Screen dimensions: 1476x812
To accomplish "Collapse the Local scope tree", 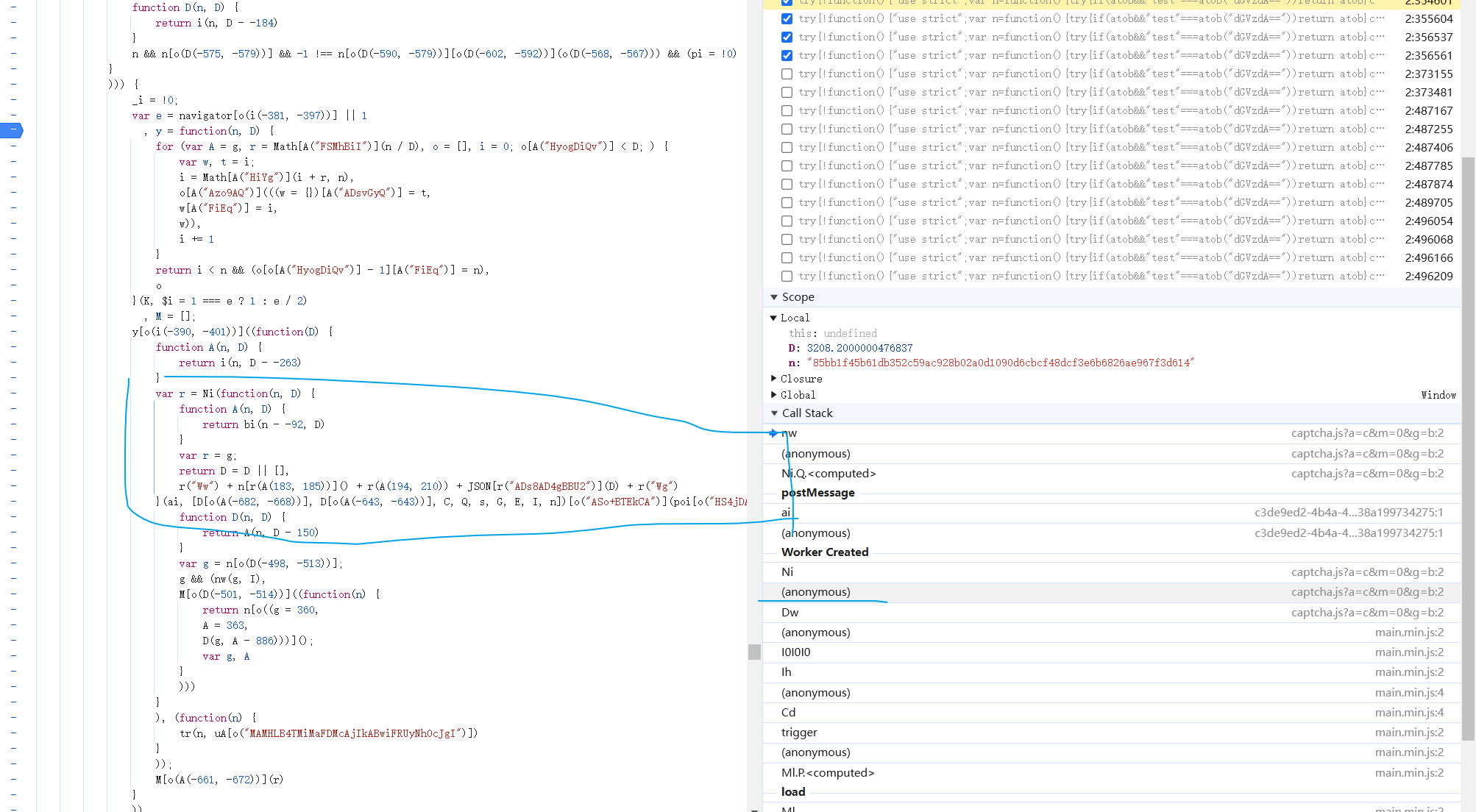I will [x=773, y=318].
